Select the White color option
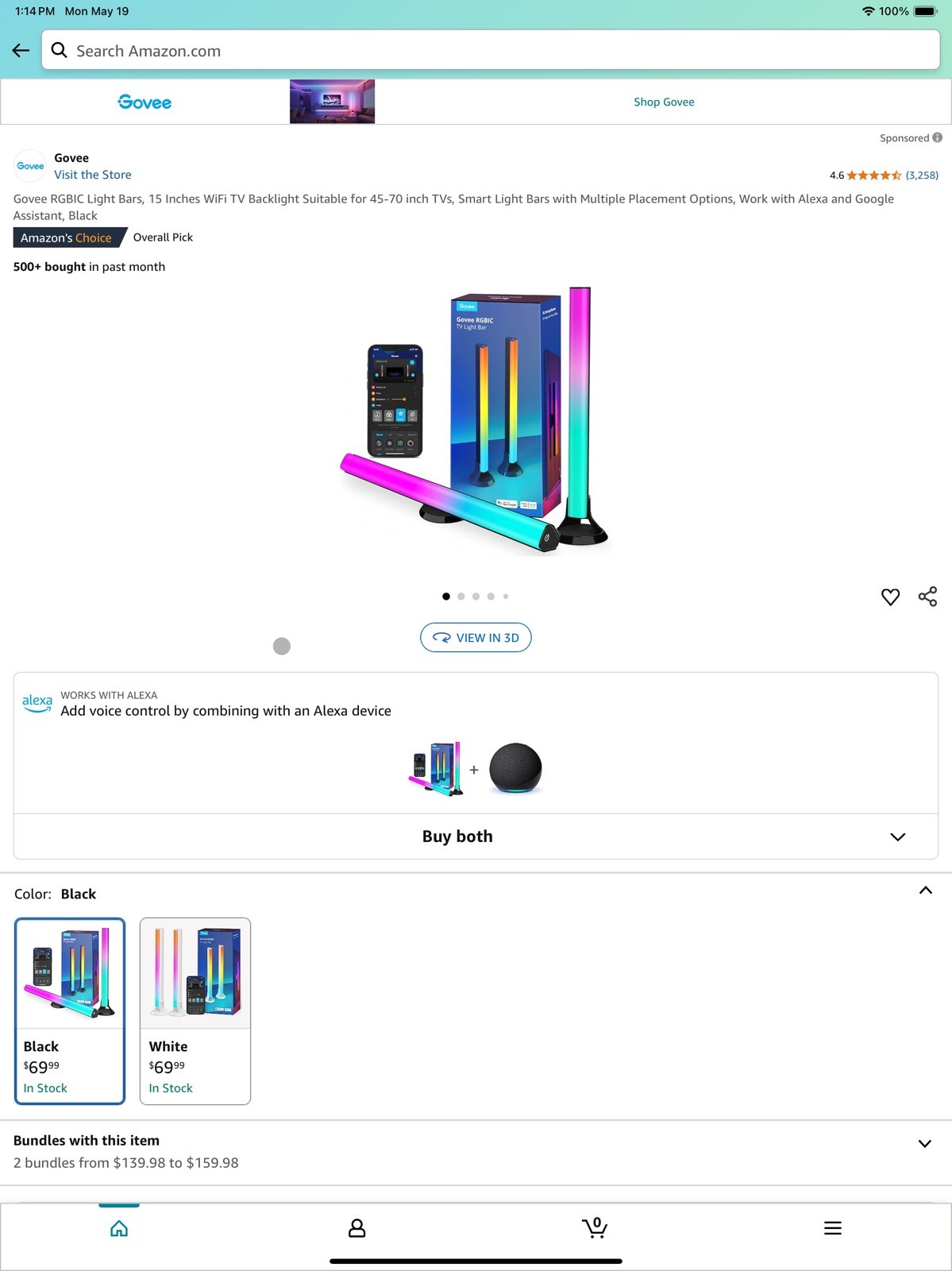The width and height of the screenshot is (952, 1271). [195, 1010]
